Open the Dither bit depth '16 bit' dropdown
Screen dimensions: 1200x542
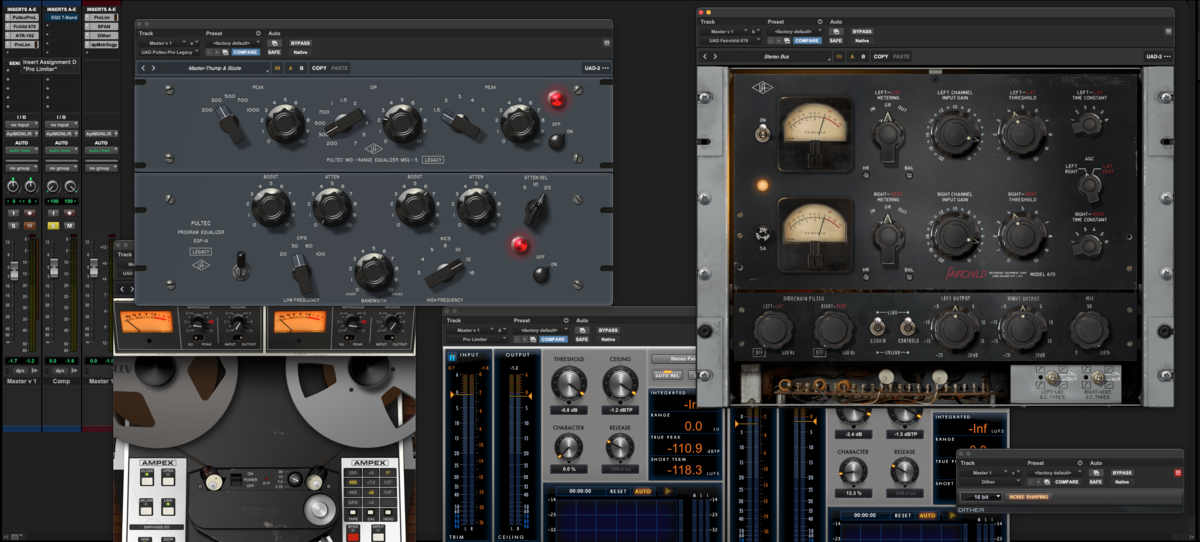point(981,496)
